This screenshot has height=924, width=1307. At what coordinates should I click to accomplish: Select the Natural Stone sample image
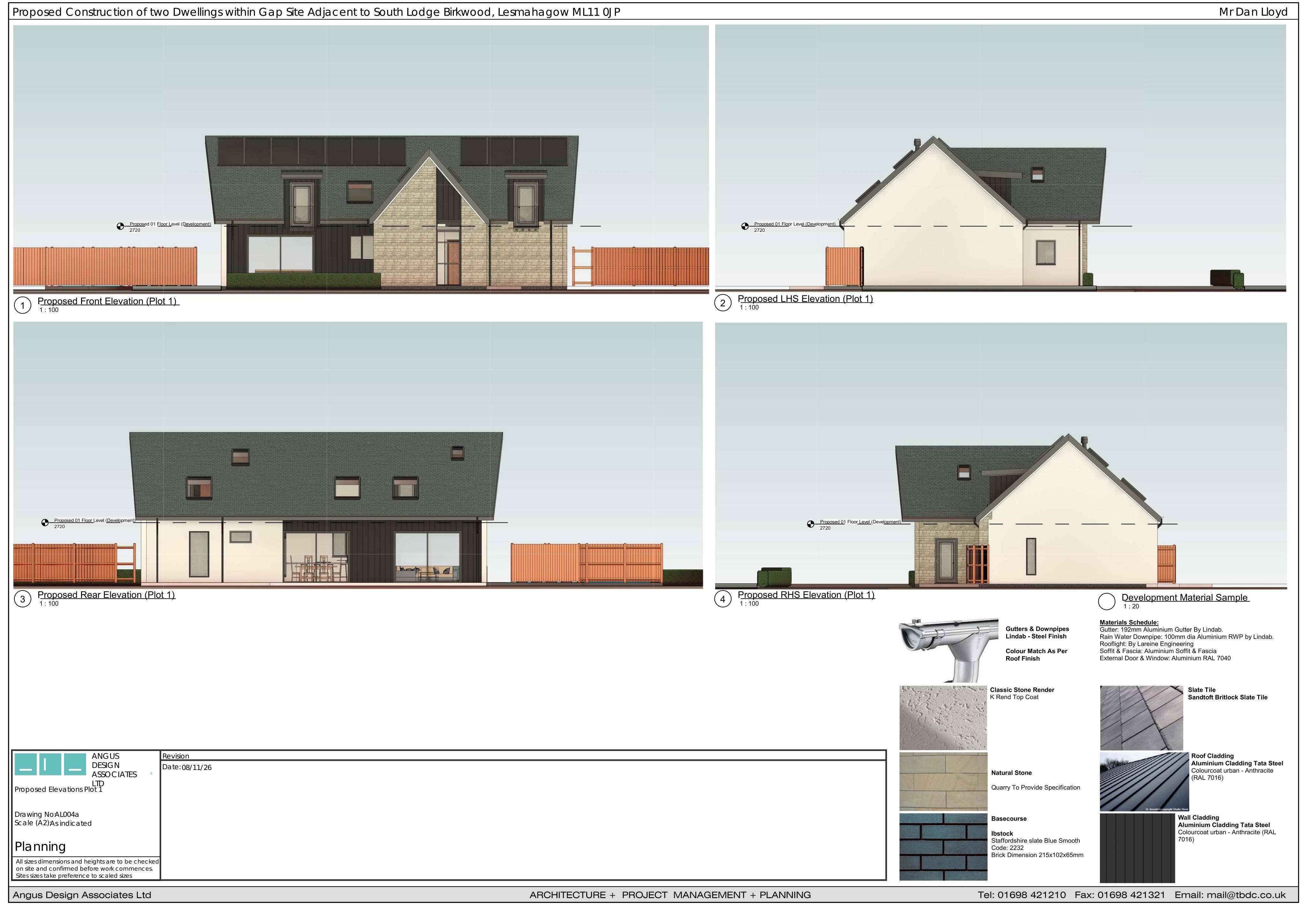pos(943,782)
